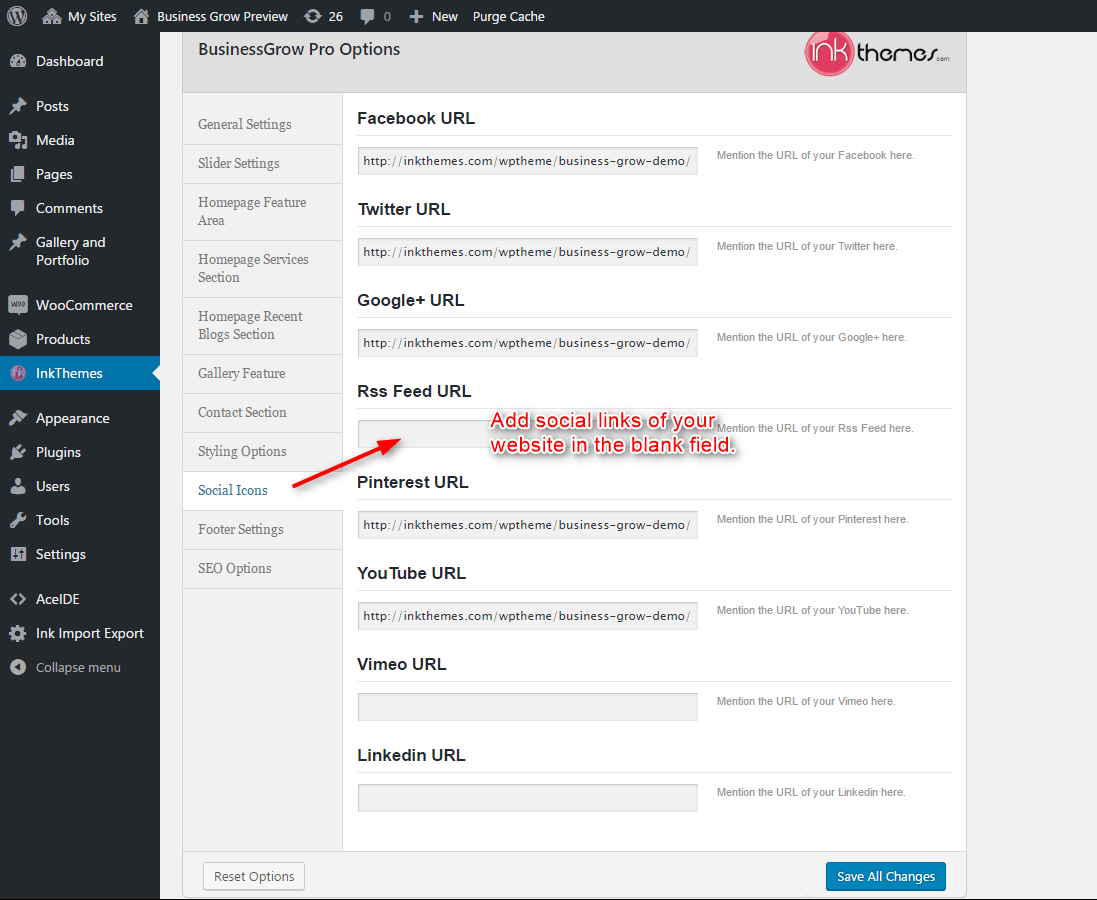Click Save All Changes button
Screen dimensions: 1097x900
[x=886, y=876]
